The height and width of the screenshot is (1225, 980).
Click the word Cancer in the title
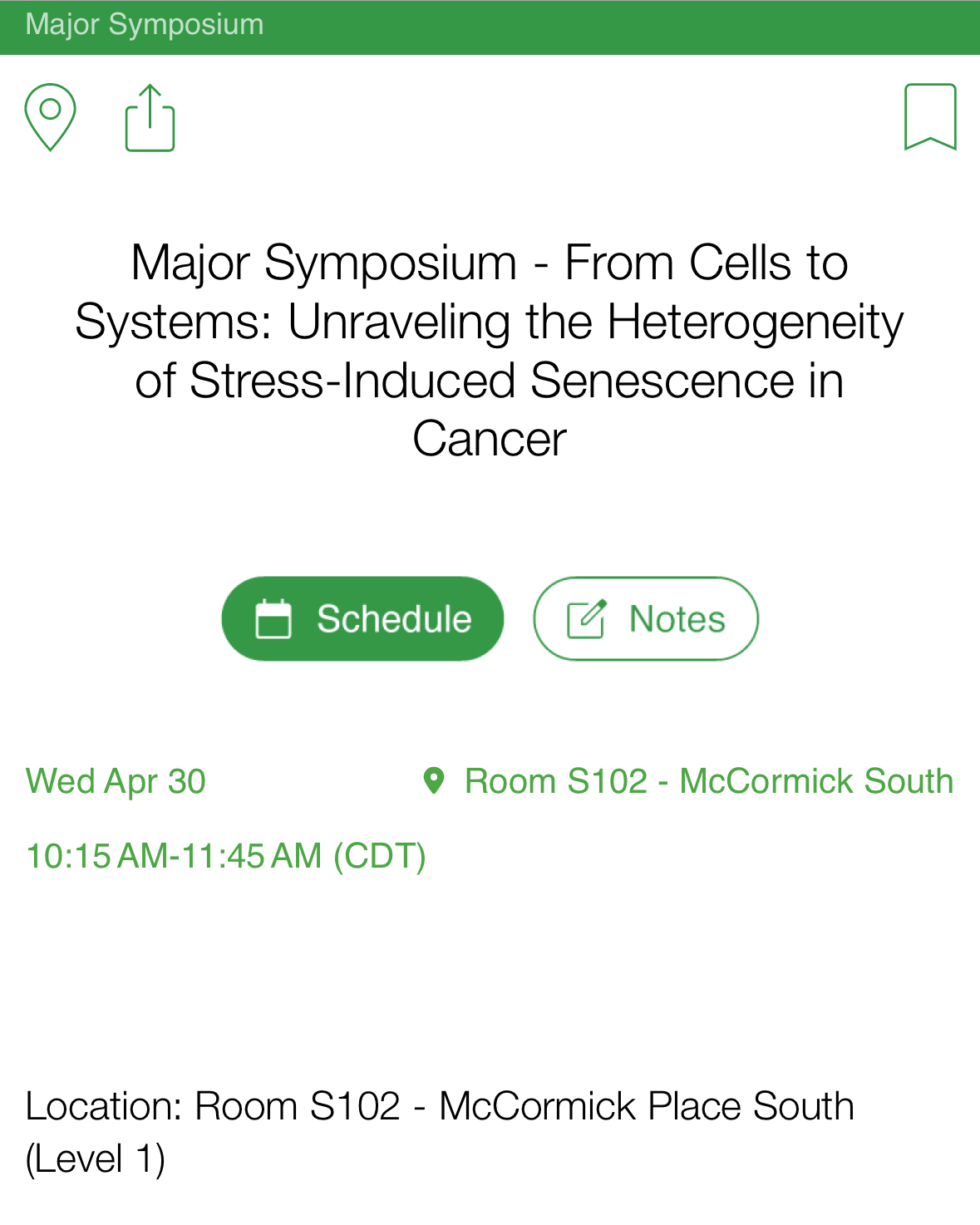[x=490, y=439]
